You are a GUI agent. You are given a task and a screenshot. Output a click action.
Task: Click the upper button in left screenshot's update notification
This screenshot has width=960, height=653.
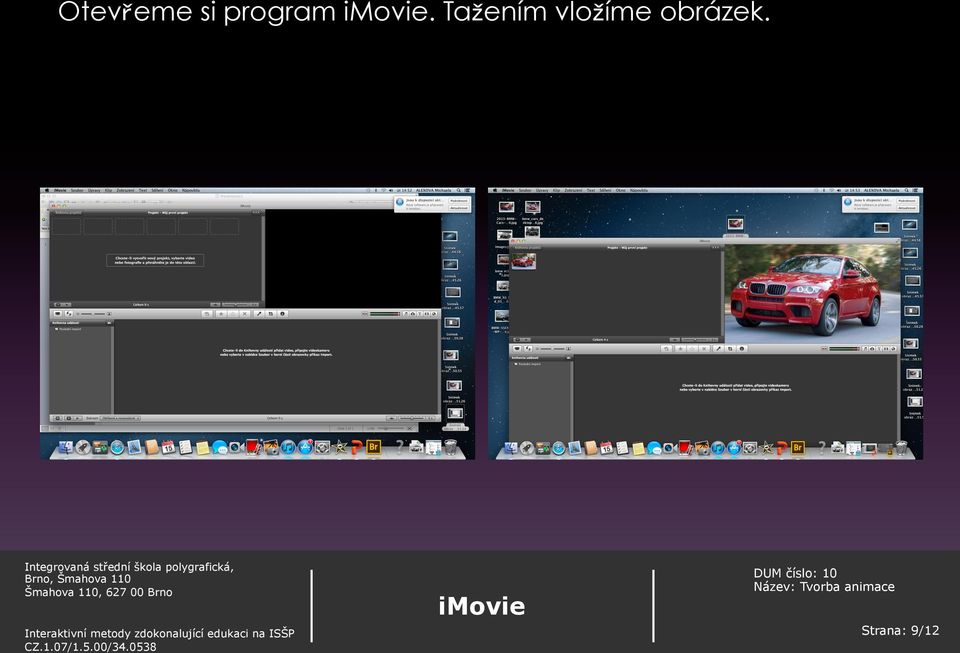[x=459, y=201]
